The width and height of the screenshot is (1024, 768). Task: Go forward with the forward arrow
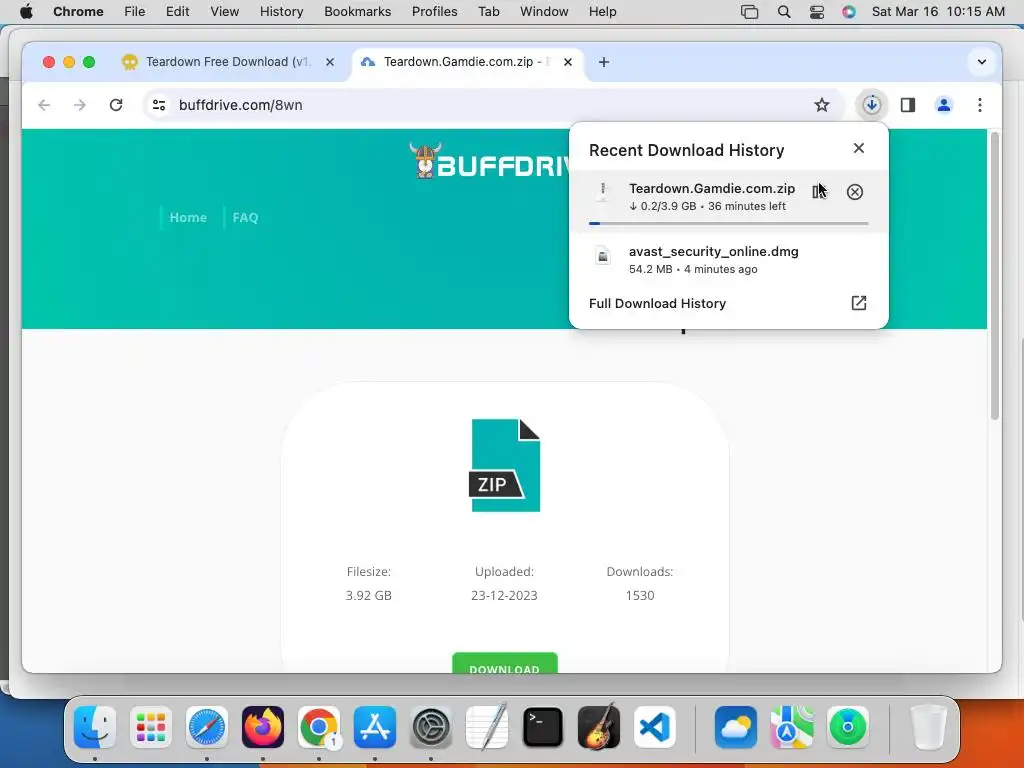tap(80, 105)
